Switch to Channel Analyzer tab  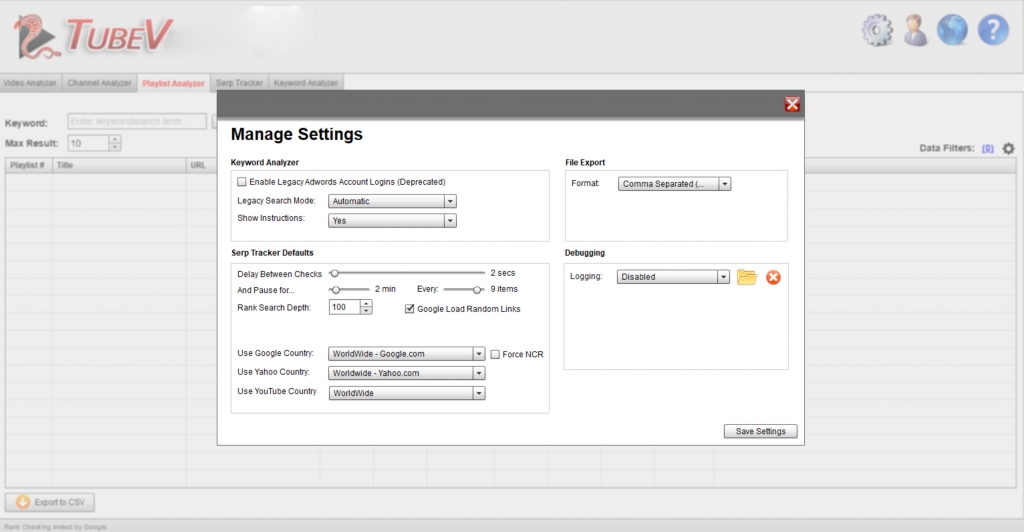pos(99,83)
